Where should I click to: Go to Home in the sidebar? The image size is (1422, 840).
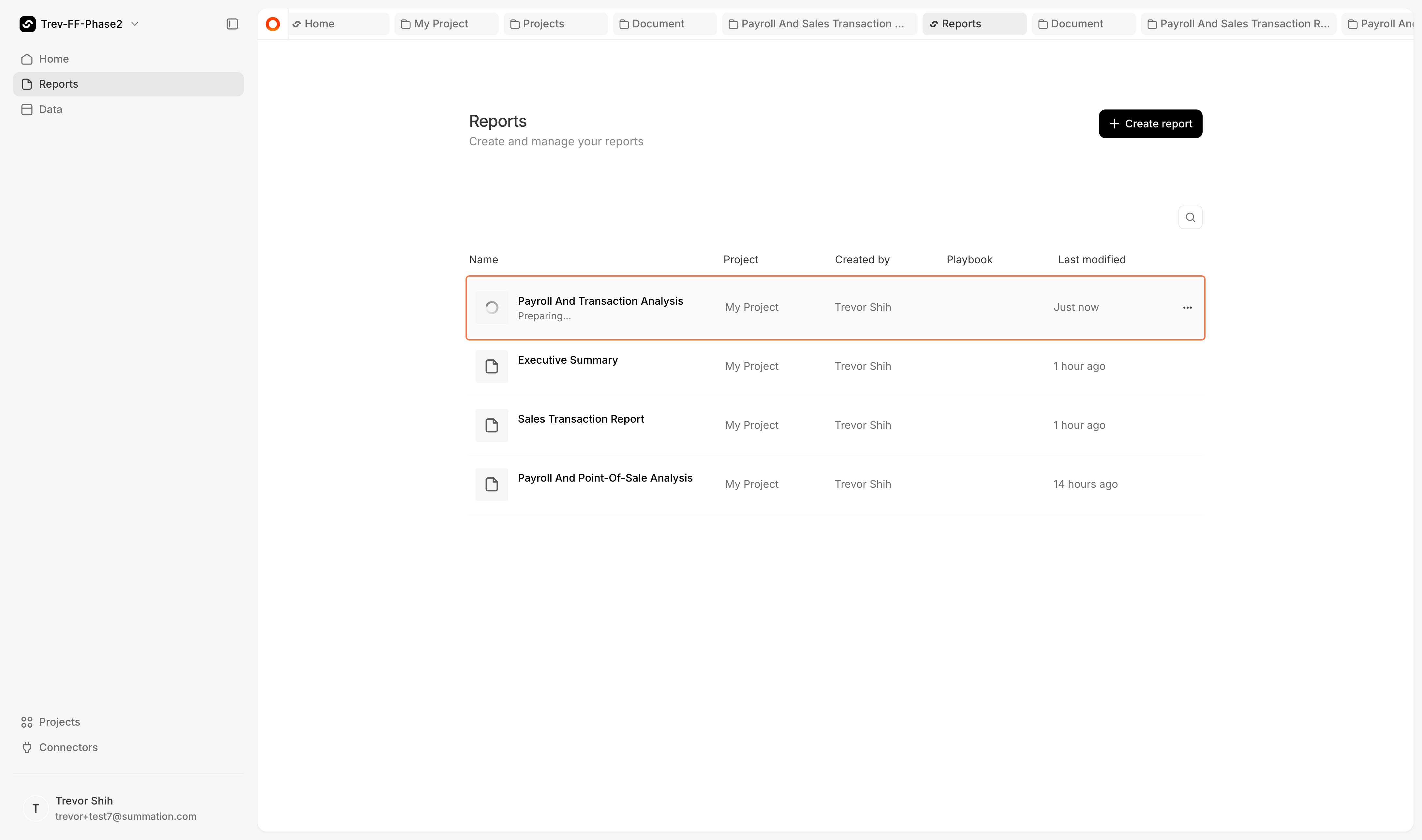128,59
